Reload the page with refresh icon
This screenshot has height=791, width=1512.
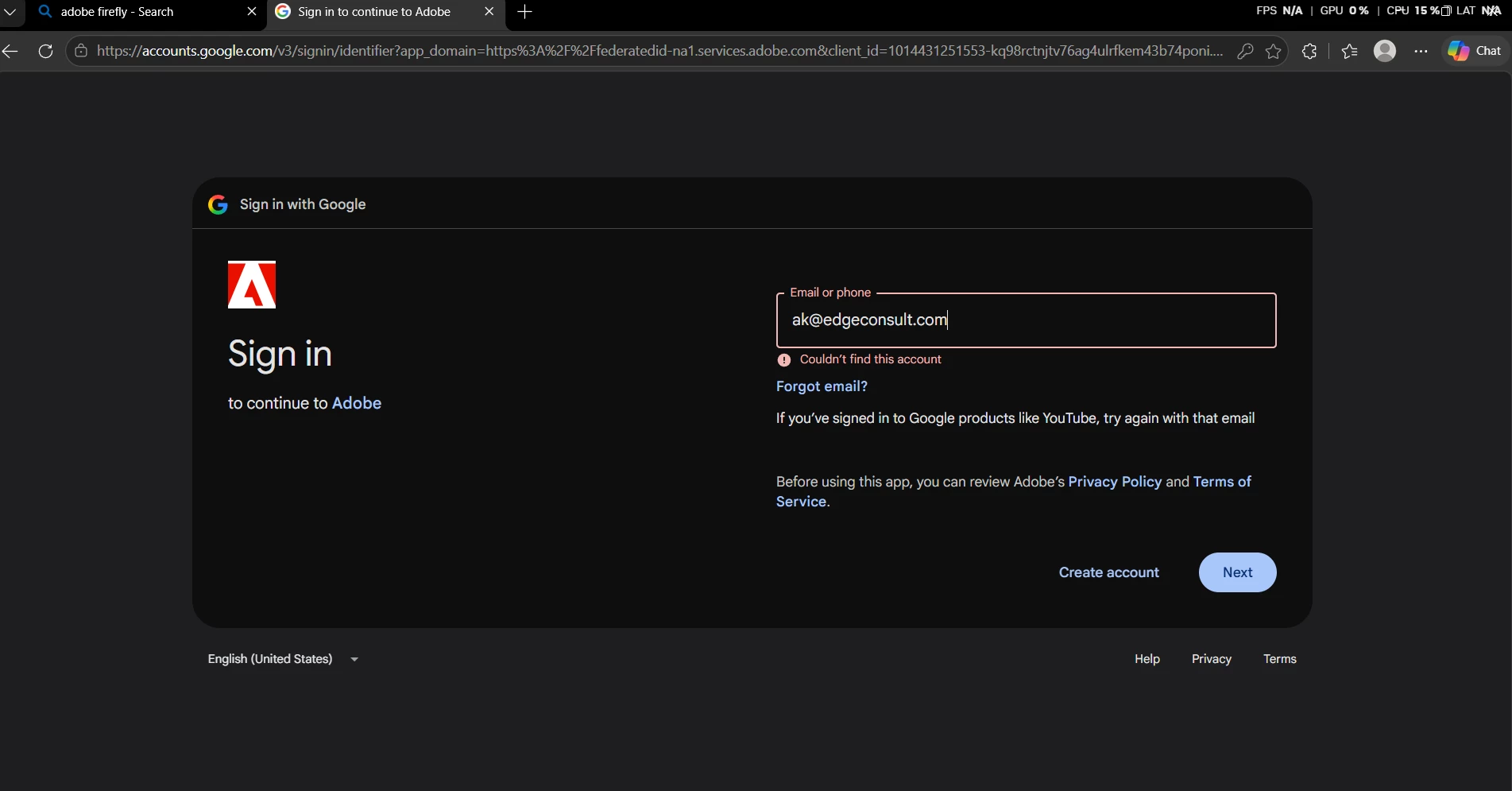tap(46, 51)
